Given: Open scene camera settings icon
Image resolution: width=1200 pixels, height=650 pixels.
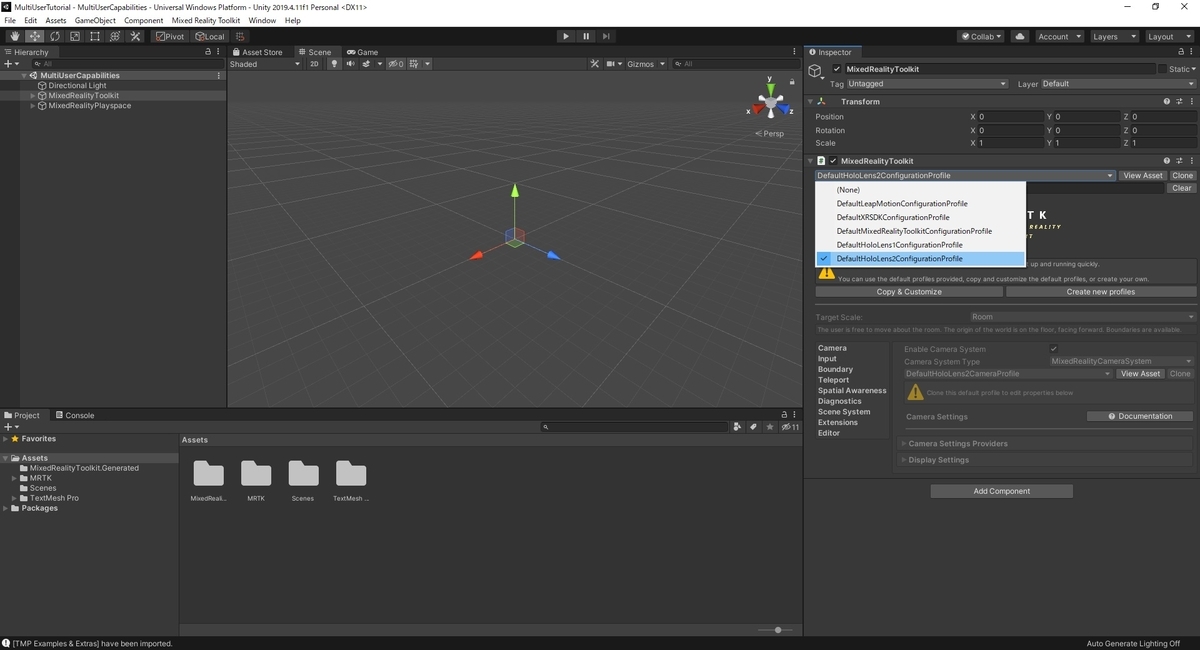Looking at the screenshot, I should click(x=611, y=64).
